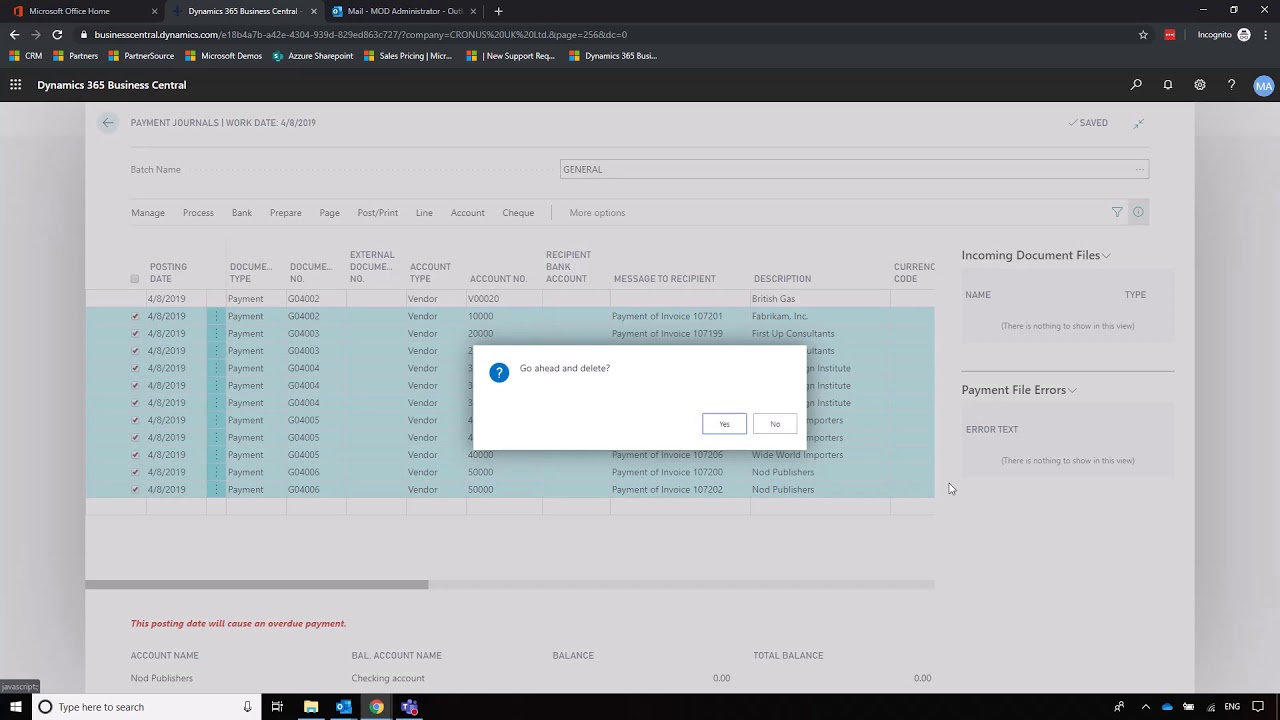Go back using page back arrow
1280x720 pixels.
click(107, 123)
